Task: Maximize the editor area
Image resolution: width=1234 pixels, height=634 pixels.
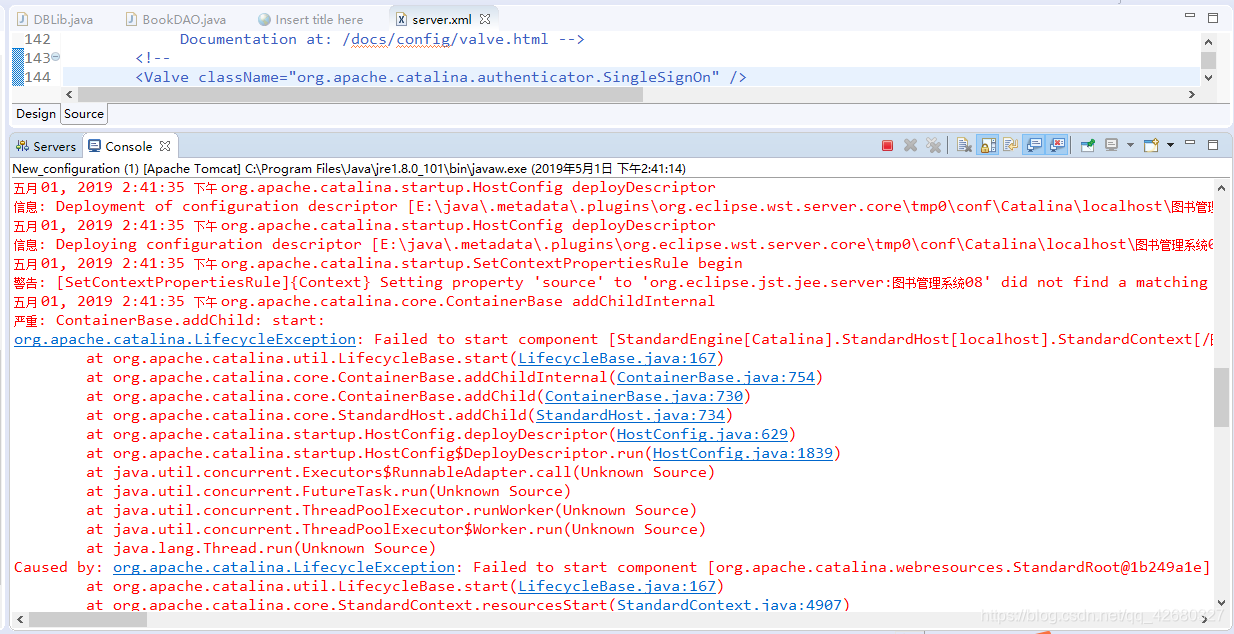Action: pos(1213,18)
